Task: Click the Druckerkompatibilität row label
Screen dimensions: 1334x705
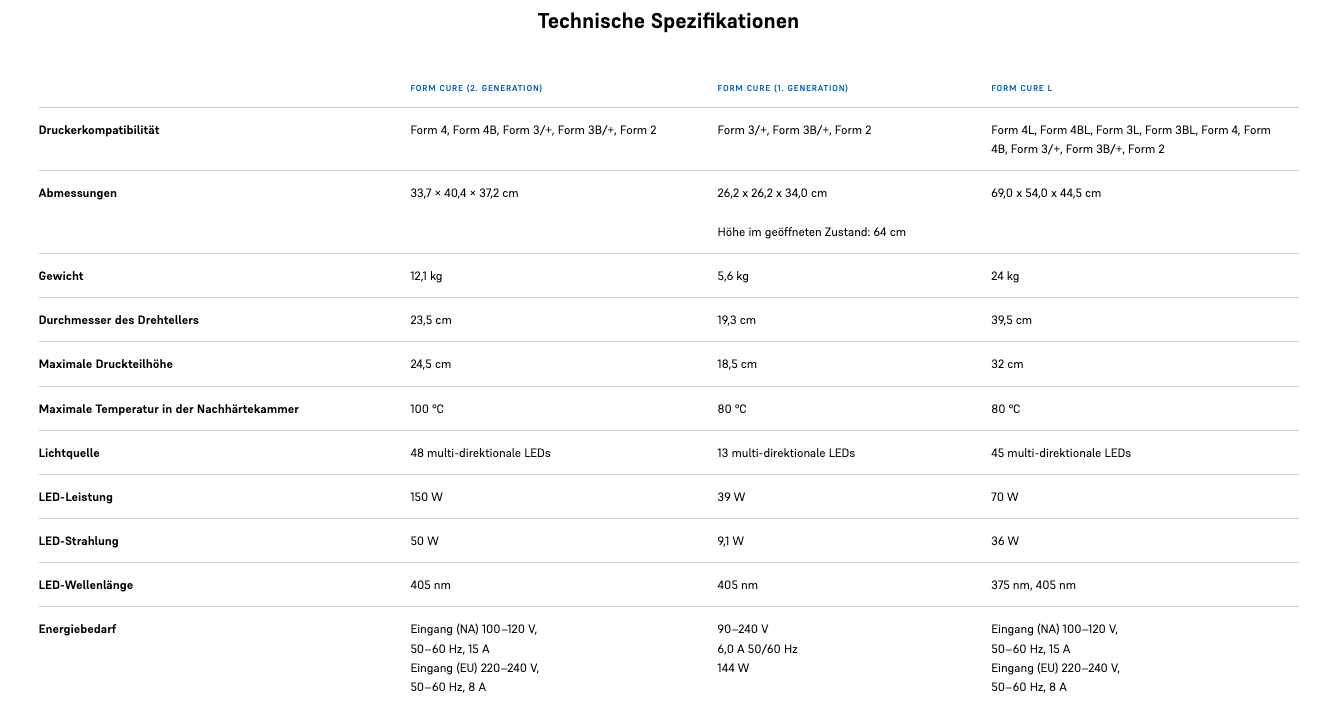Action: point(99,130)
